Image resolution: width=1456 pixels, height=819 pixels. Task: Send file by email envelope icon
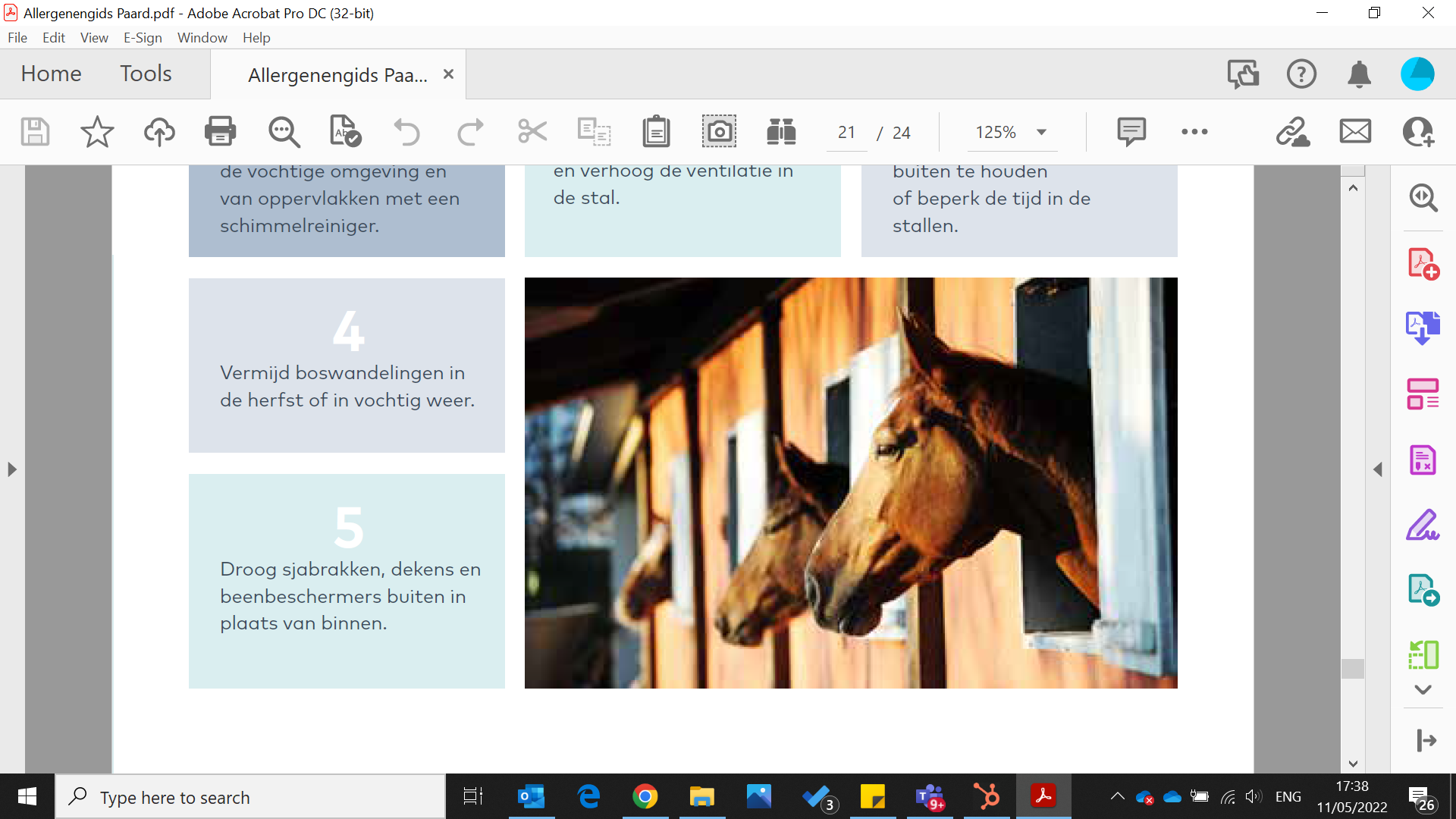point(1355,132)
